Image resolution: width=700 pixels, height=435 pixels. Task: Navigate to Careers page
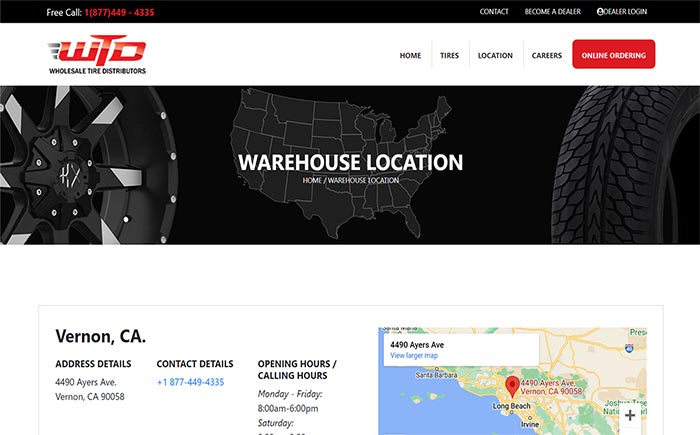(546, 55)
